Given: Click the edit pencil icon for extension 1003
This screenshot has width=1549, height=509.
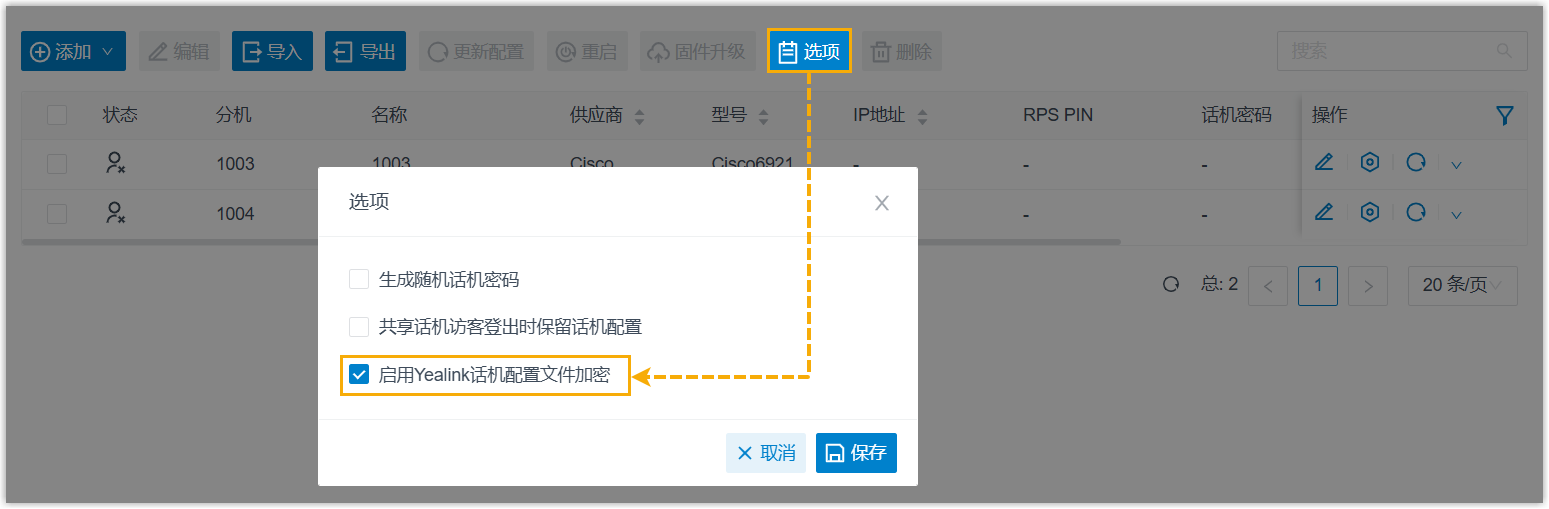Looking at the screenshot, I should coord(1324,163).
